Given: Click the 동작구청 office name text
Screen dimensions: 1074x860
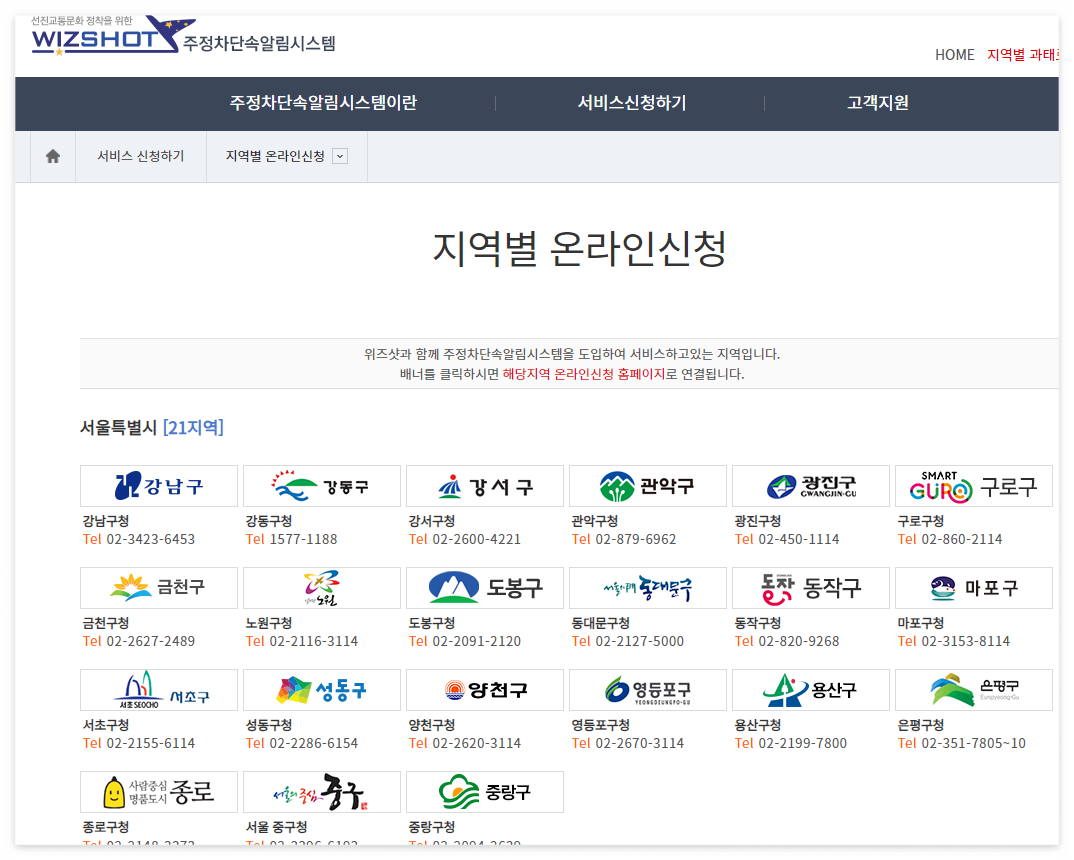Looking at the screenshot, I should click(758, 623).
